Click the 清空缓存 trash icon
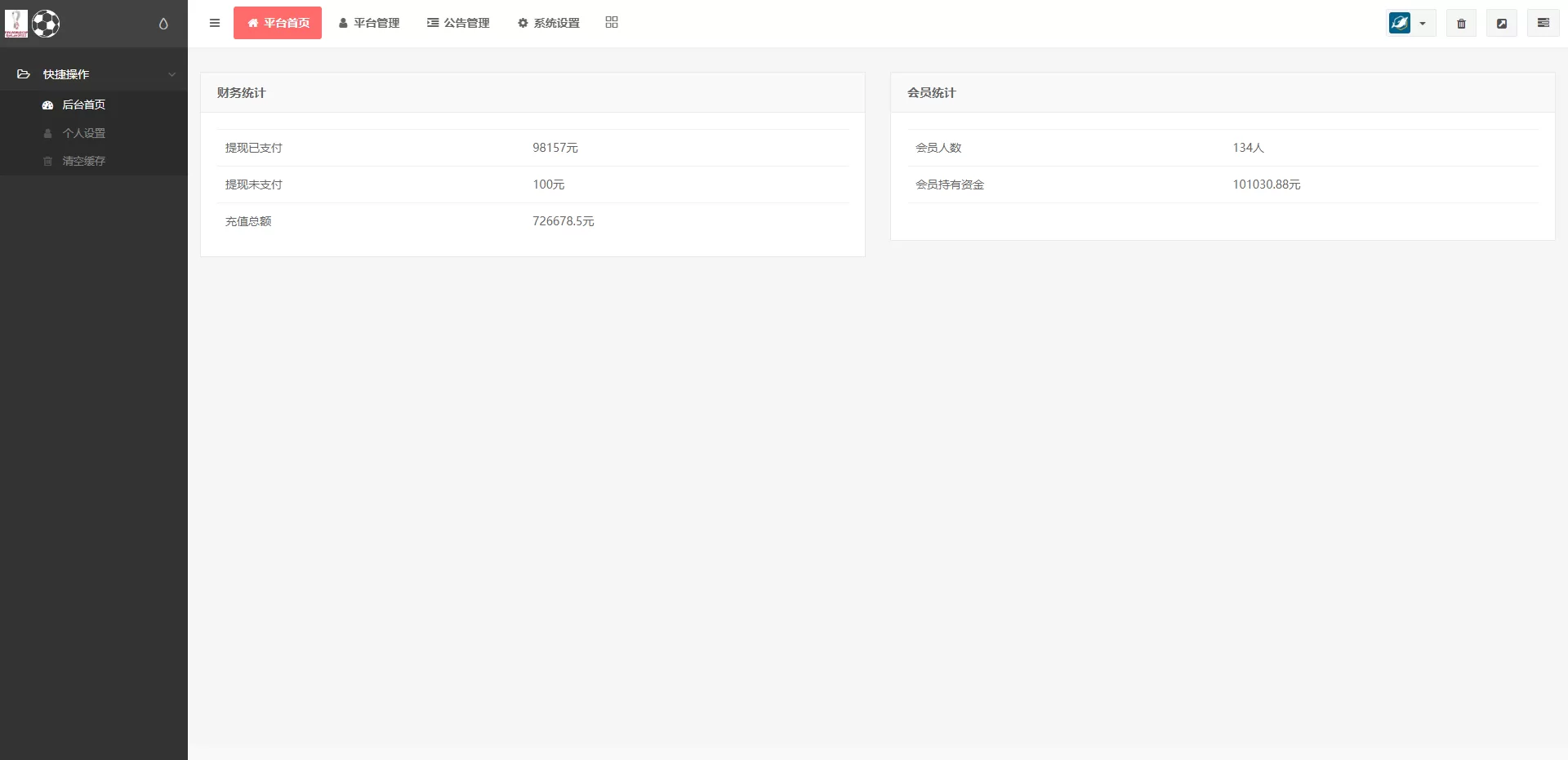1568x760 pixels. coord(47,161)
